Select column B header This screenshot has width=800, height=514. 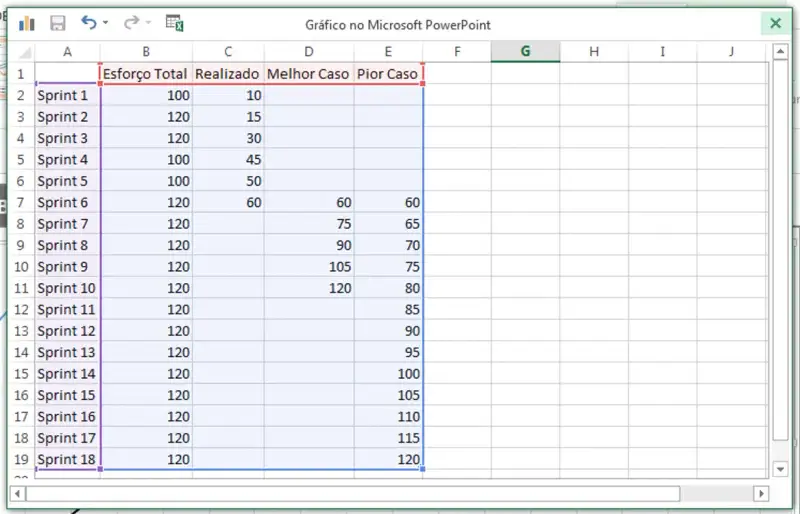[x=146, y=52]
